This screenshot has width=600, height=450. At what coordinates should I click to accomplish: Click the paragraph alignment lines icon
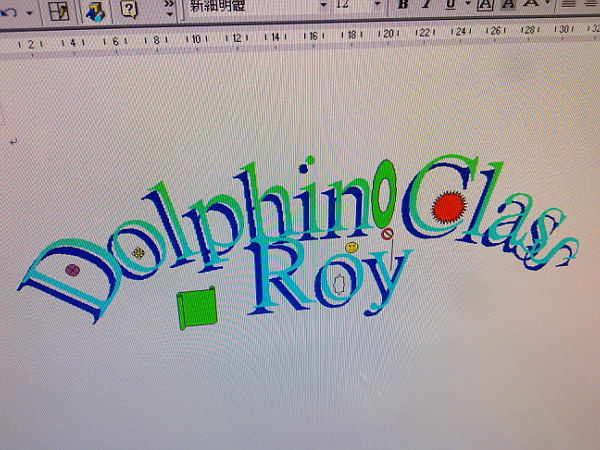pos(569,4)
